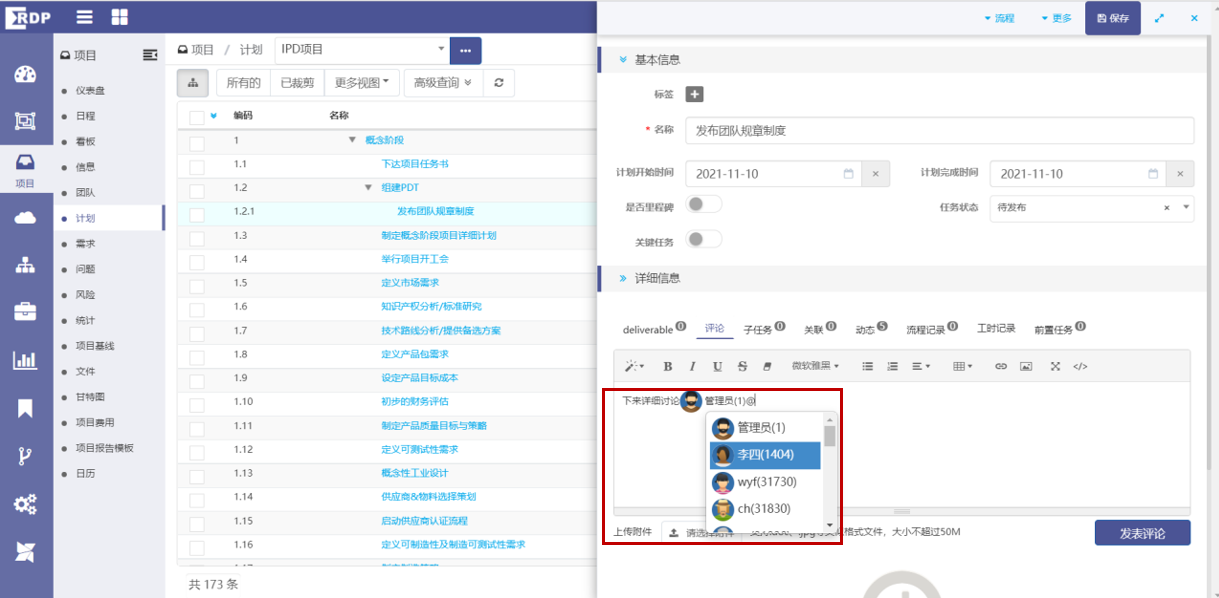Open the cloud icon in left sidebar
The width and height of the screenshot is (1219, 598).
click(x=25, y=218)
